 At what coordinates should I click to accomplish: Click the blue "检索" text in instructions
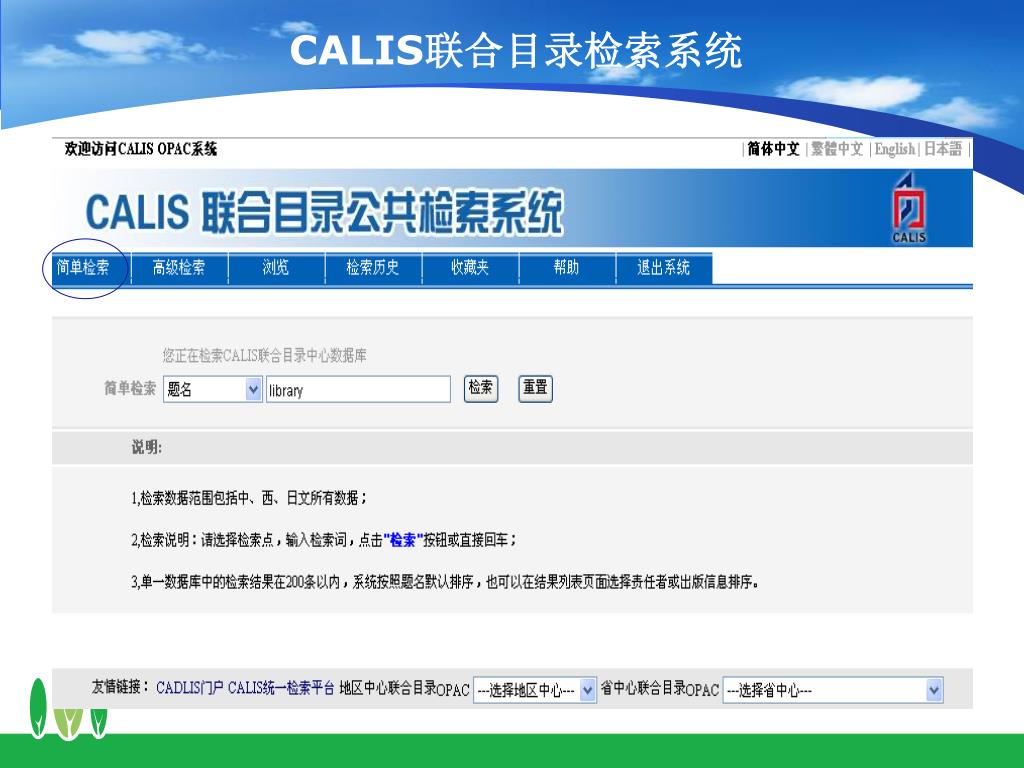pos(403,540)
